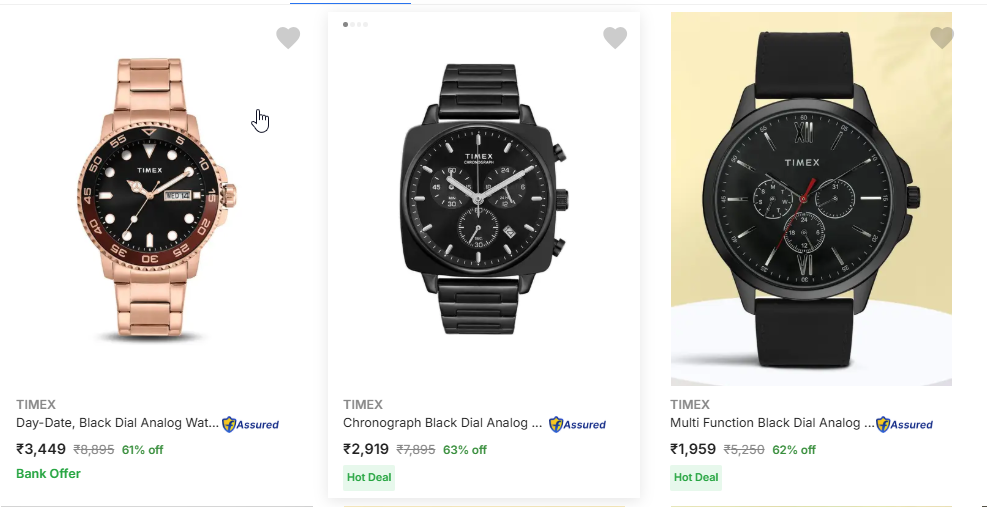Click the 62% off discount text
987x507 pixels.
pos(794,450)
